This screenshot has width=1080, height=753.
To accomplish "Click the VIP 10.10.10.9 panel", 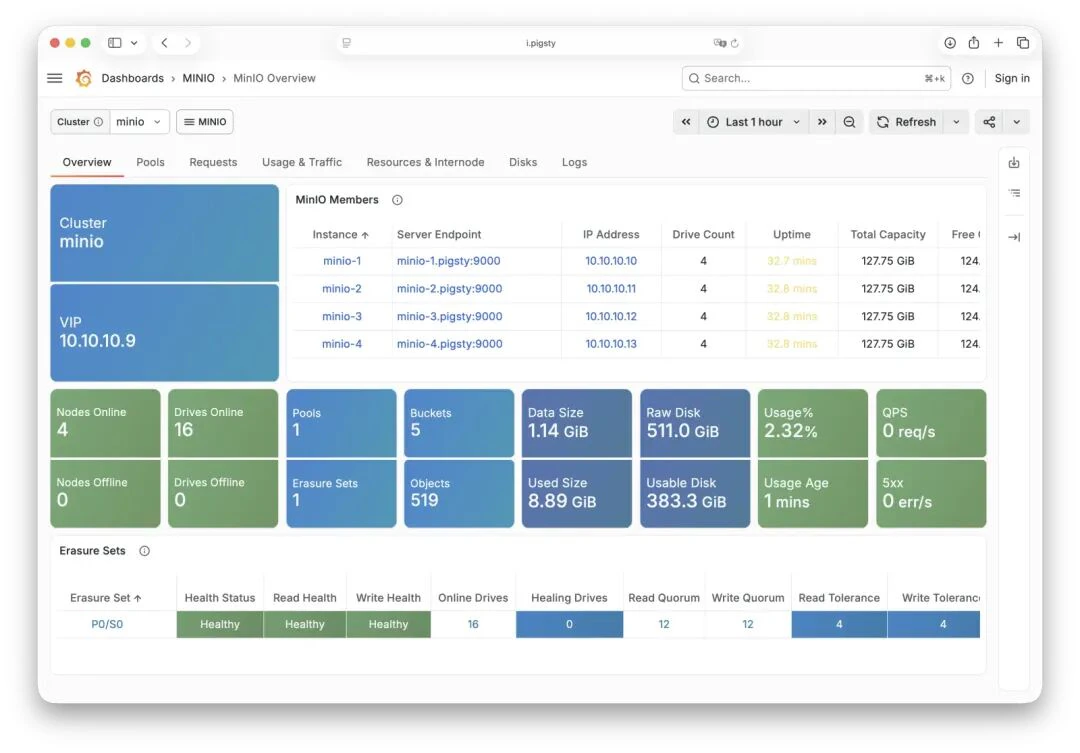I will 165,333.
